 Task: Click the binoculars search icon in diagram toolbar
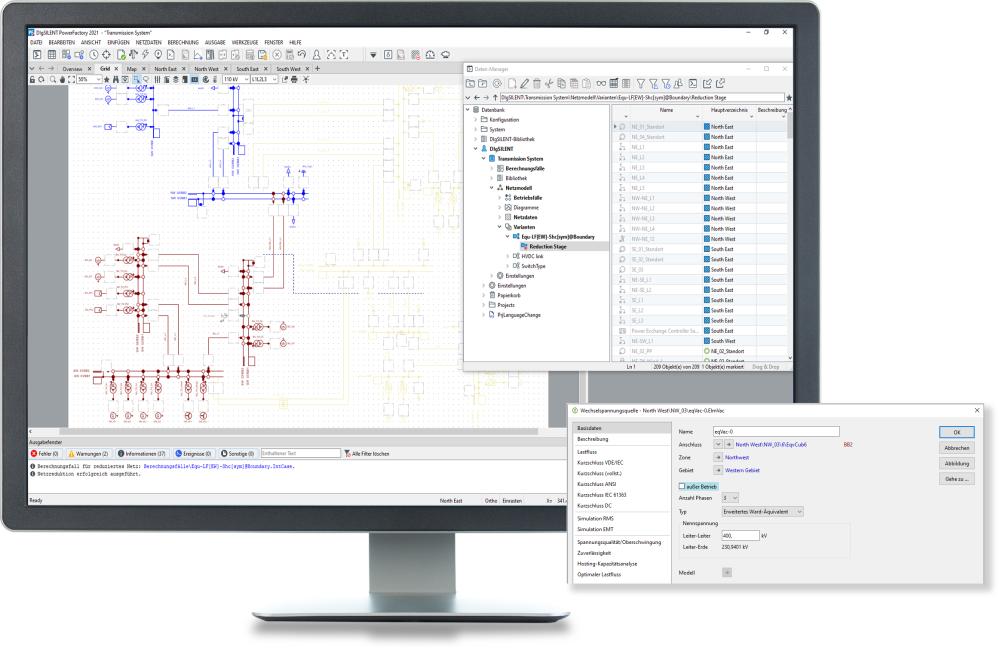pos(115,79)
